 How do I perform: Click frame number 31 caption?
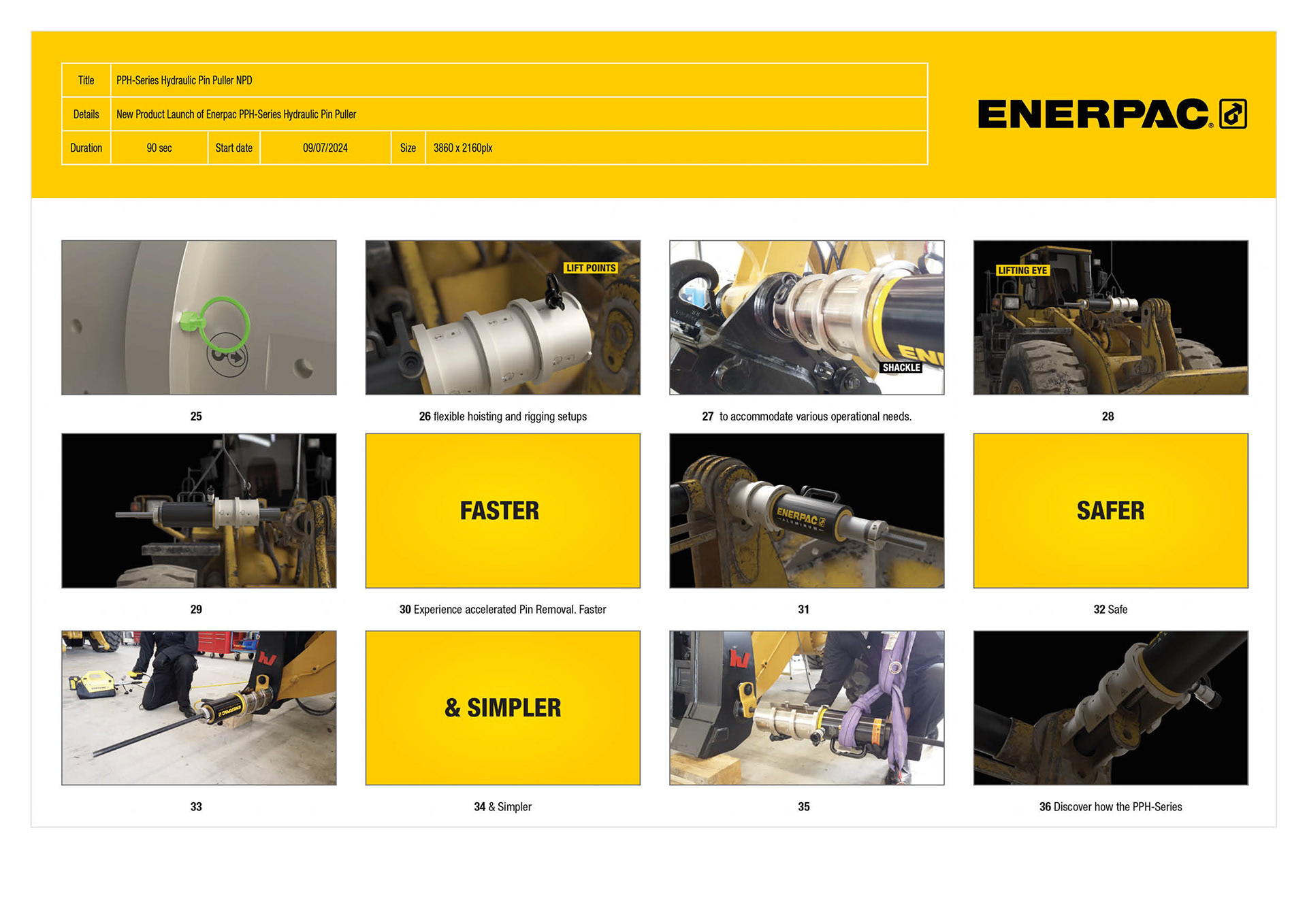coord(803,610)
